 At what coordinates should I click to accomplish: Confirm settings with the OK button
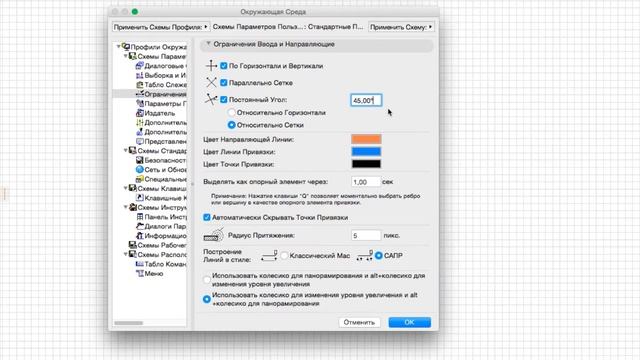(409, 322)
